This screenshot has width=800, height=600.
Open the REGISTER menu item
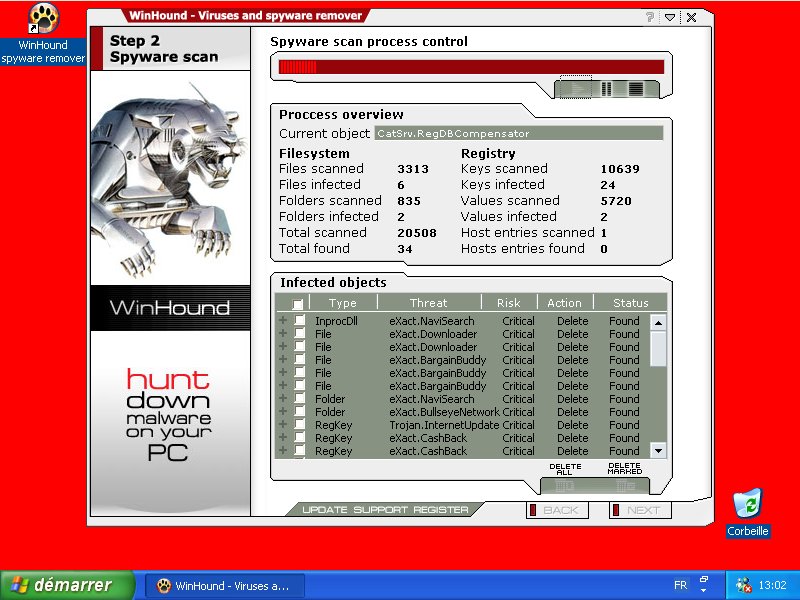(x=441, y=510)
